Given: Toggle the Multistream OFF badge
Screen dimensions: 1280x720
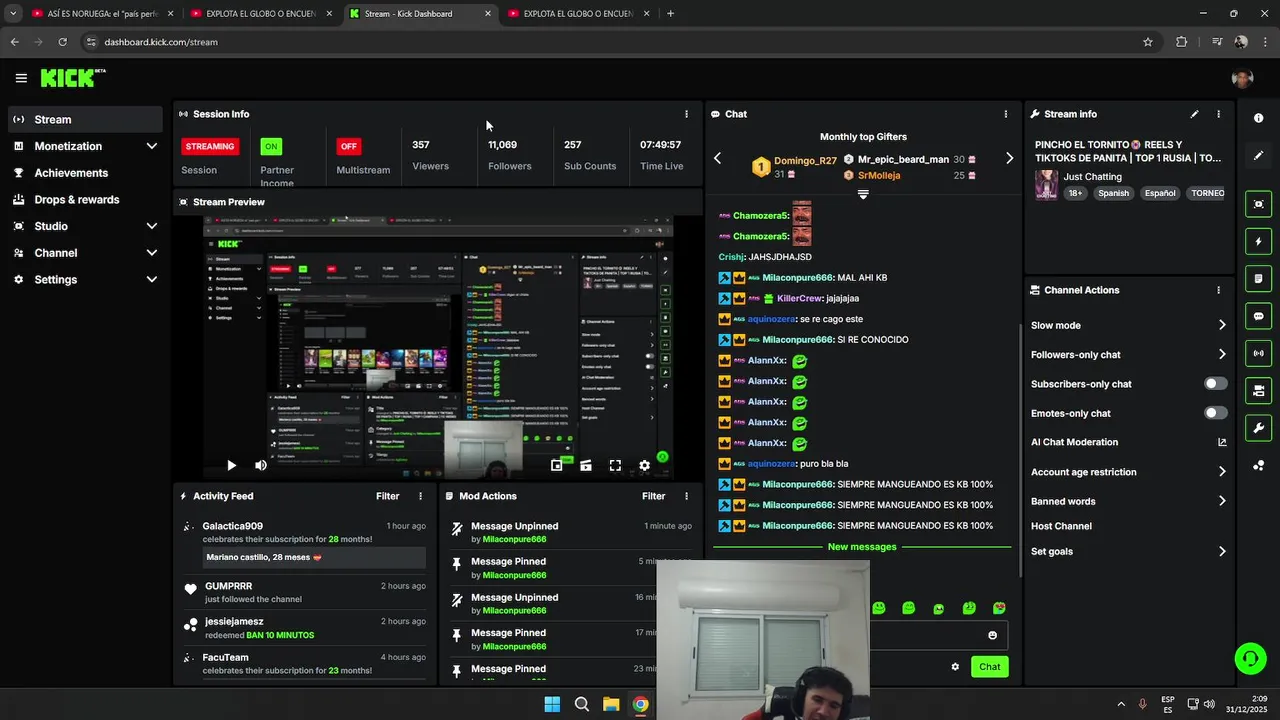Looking at the screenshot, I should point(348,146).
